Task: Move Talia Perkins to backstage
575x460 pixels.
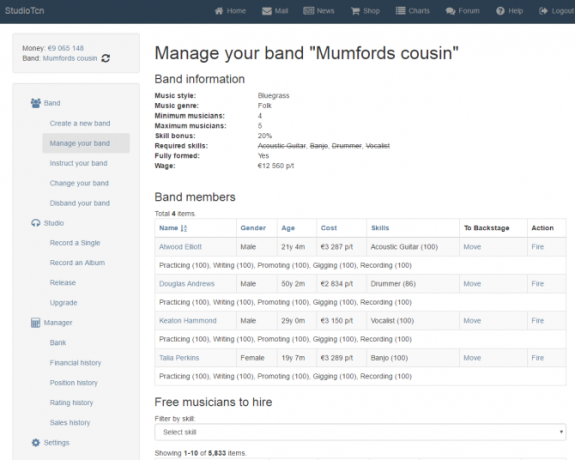Action: (x=472, y=358)
